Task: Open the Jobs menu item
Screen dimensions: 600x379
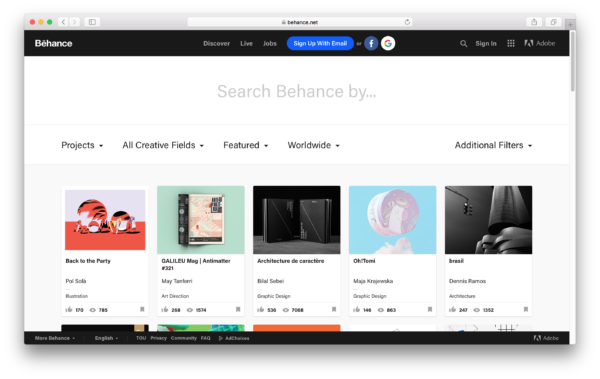Action: [270, 44]
